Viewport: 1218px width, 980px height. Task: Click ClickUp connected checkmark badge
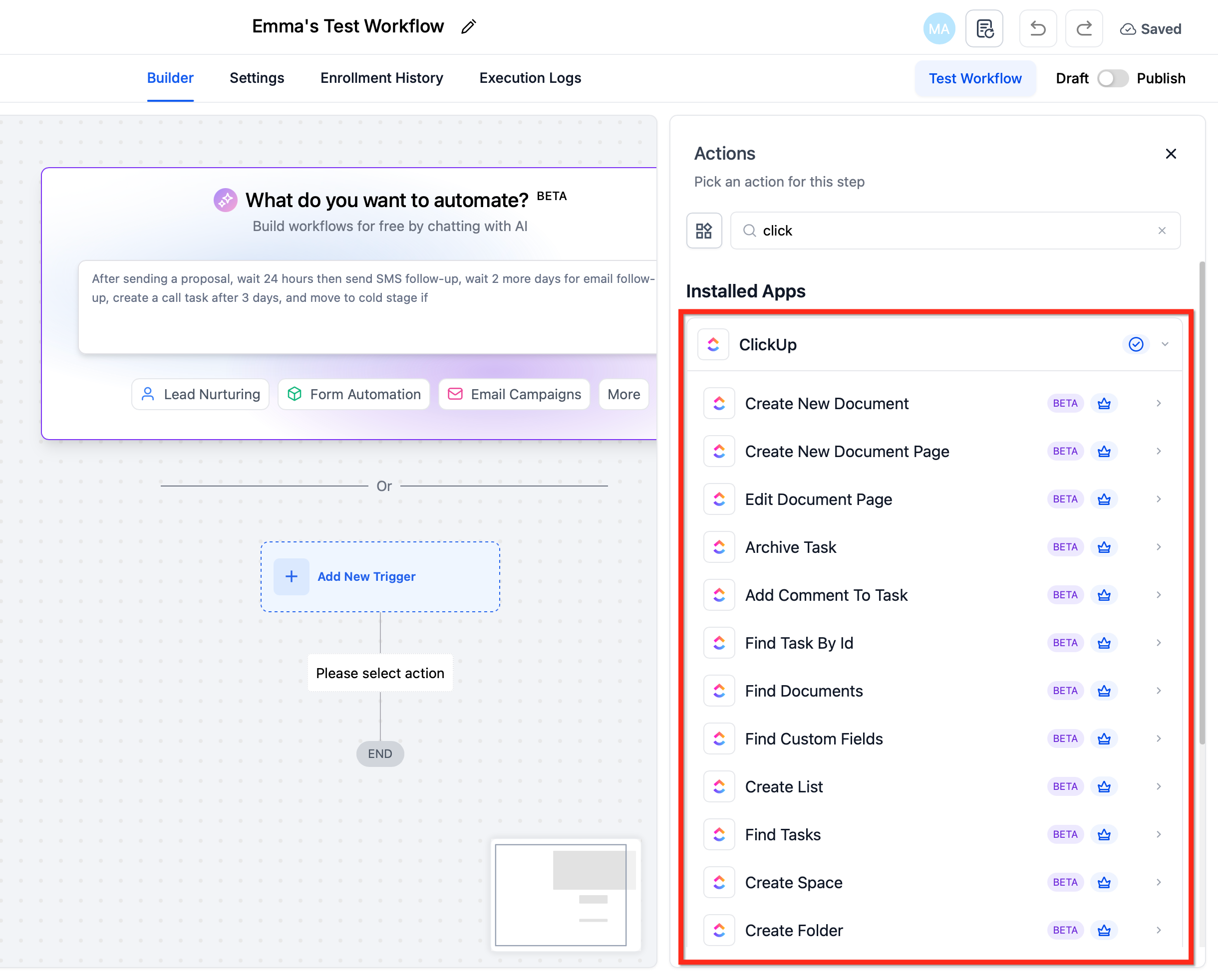[1136, 344]
